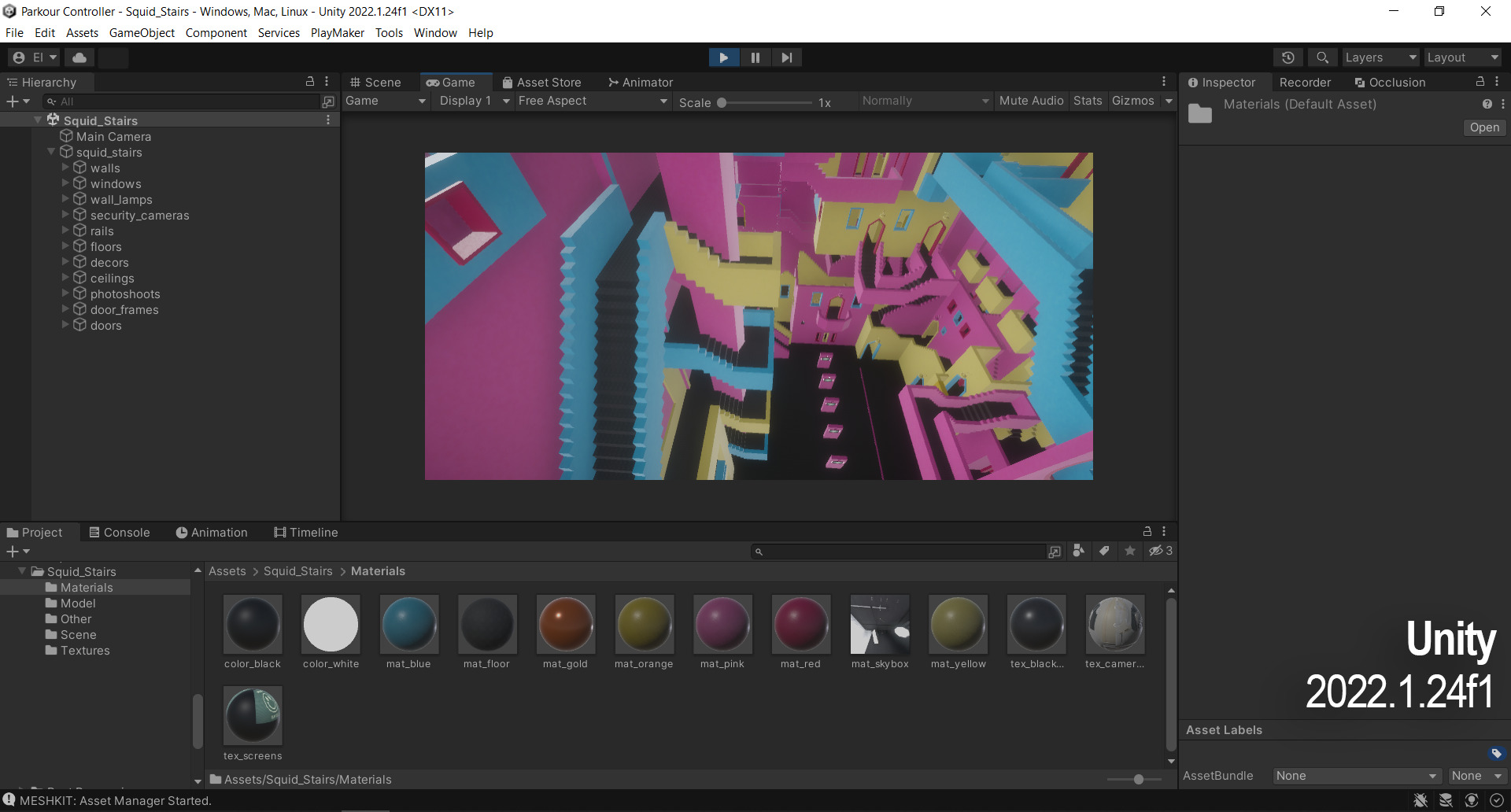Click the Play button in the toolbar

pos(724,57)
